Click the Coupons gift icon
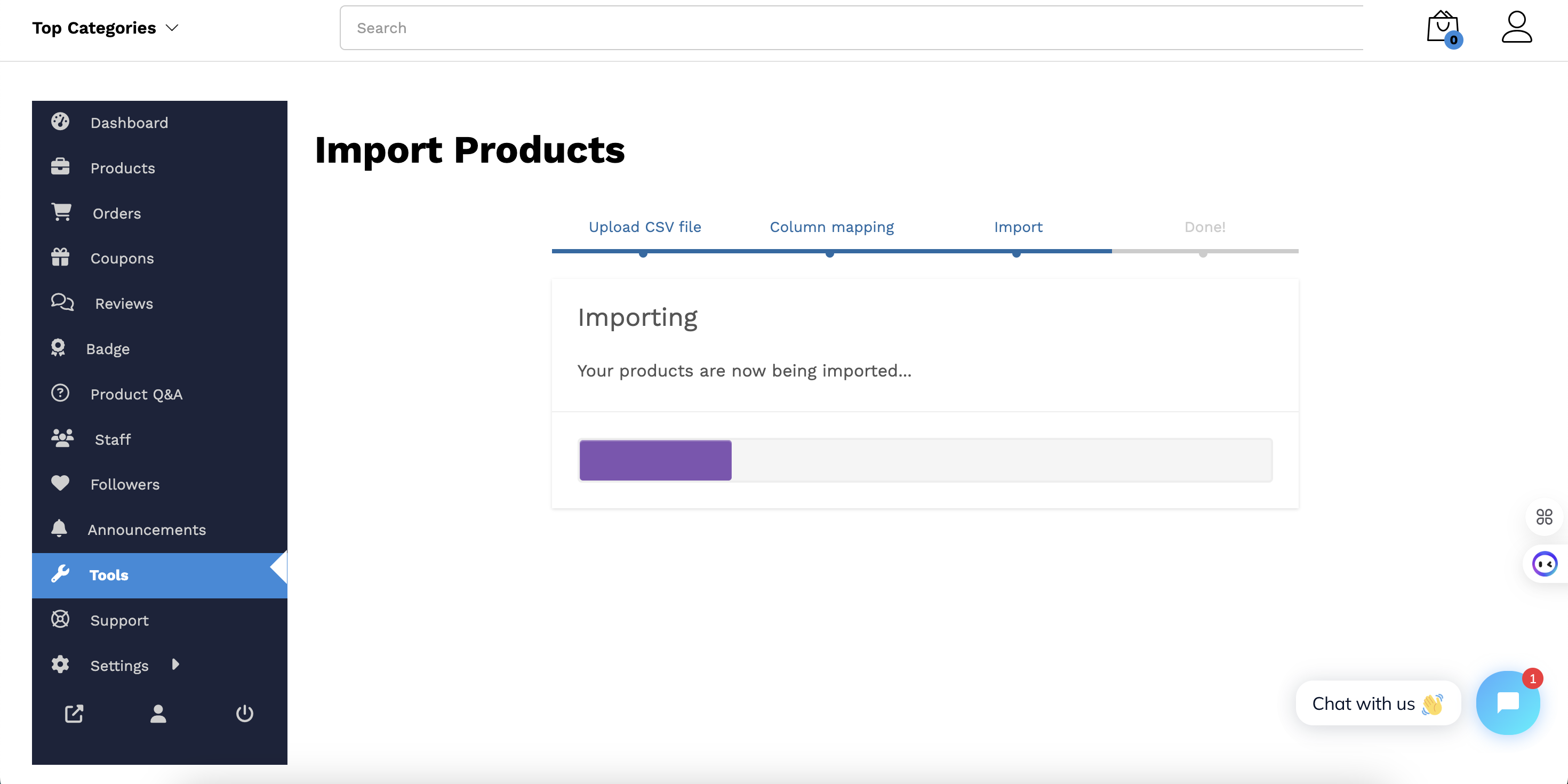 pos(60,258)
